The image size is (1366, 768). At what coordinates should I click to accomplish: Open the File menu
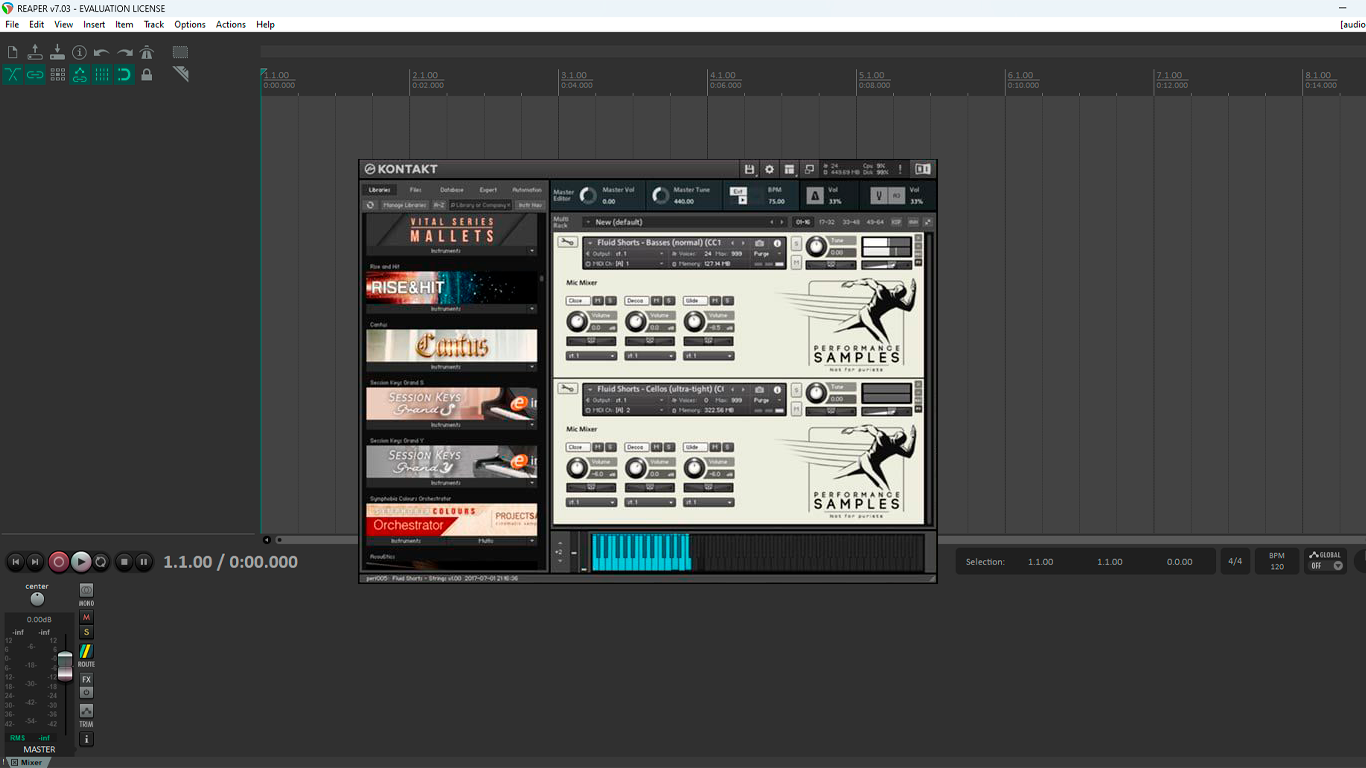click(x=12, y=24)
